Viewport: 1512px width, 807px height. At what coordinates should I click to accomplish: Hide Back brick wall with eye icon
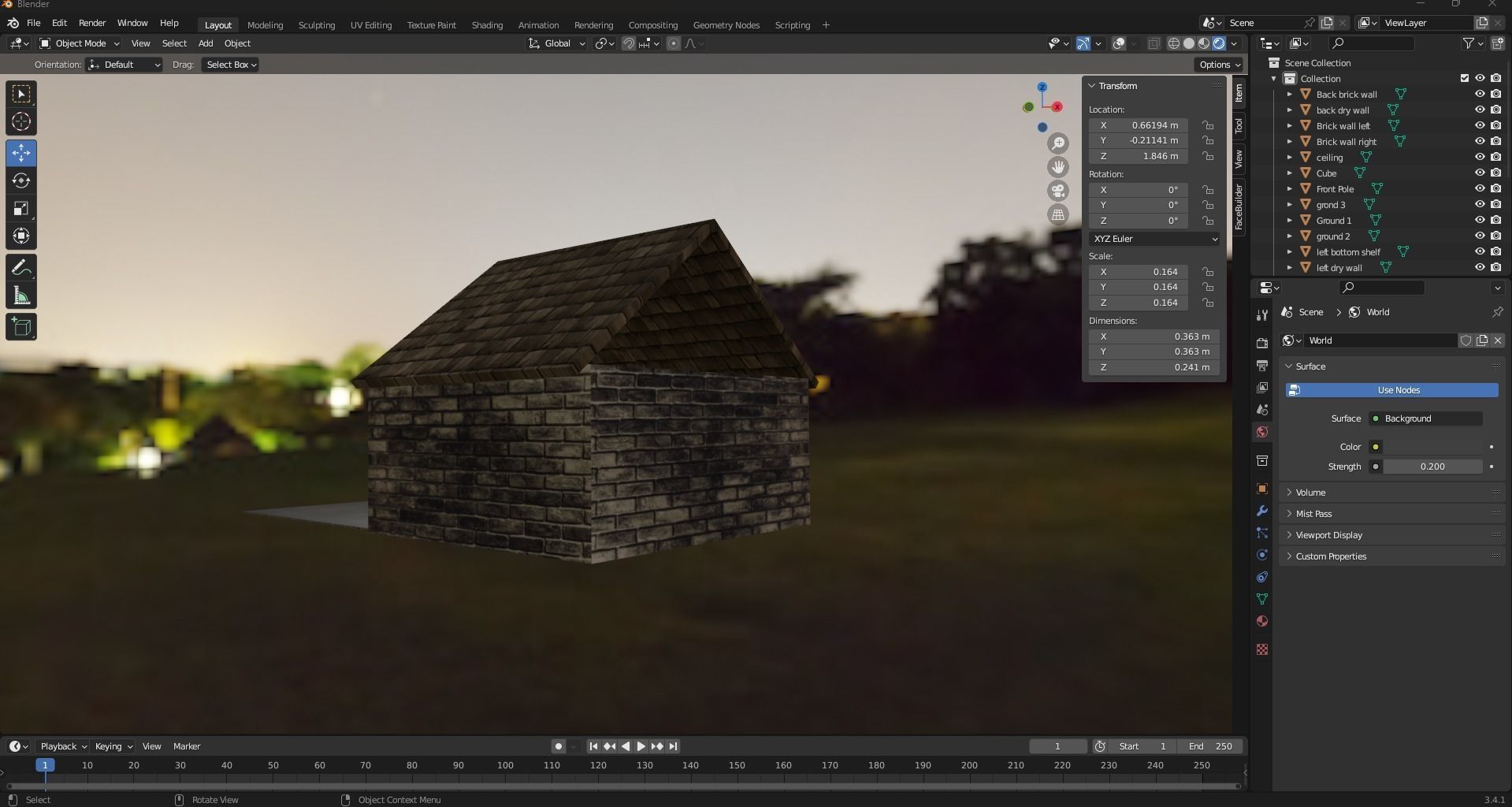(x=1480, y=94)
